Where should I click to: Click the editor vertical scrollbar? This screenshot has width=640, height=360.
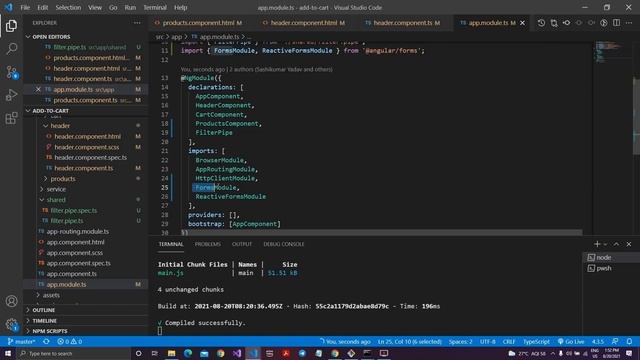point(636,116)
